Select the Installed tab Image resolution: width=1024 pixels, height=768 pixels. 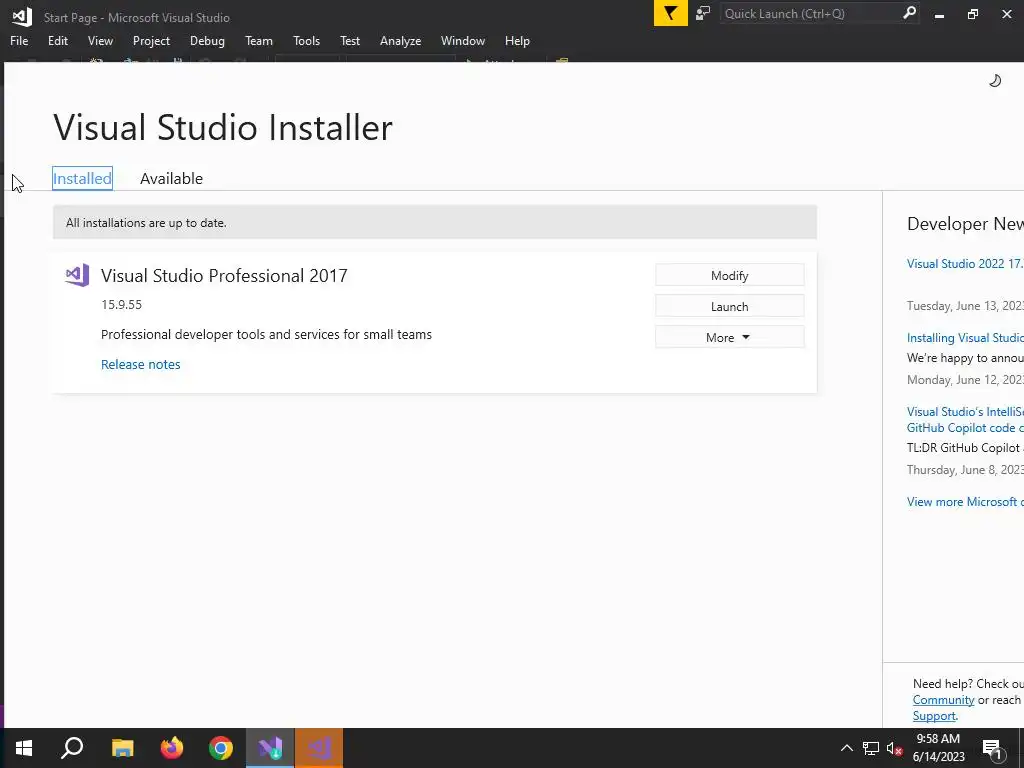click(x=82, y=178)
